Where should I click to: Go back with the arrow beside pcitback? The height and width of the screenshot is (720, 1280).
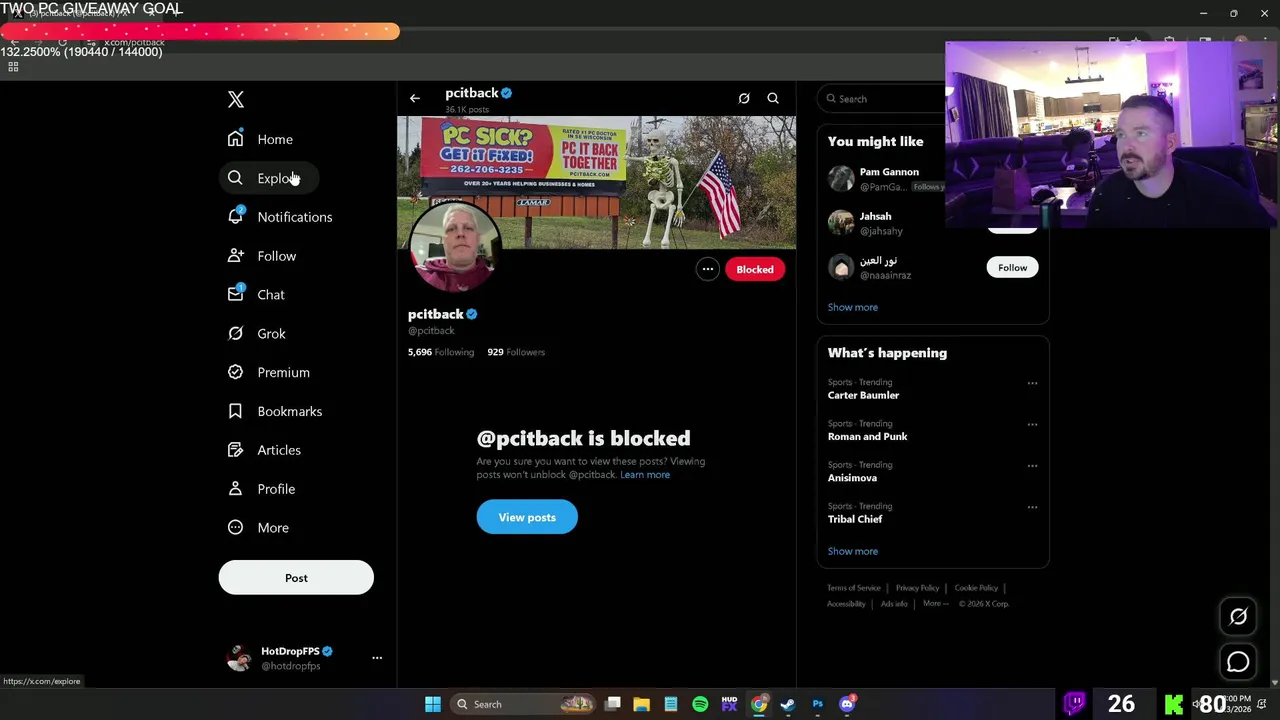(x=415, y=98)
